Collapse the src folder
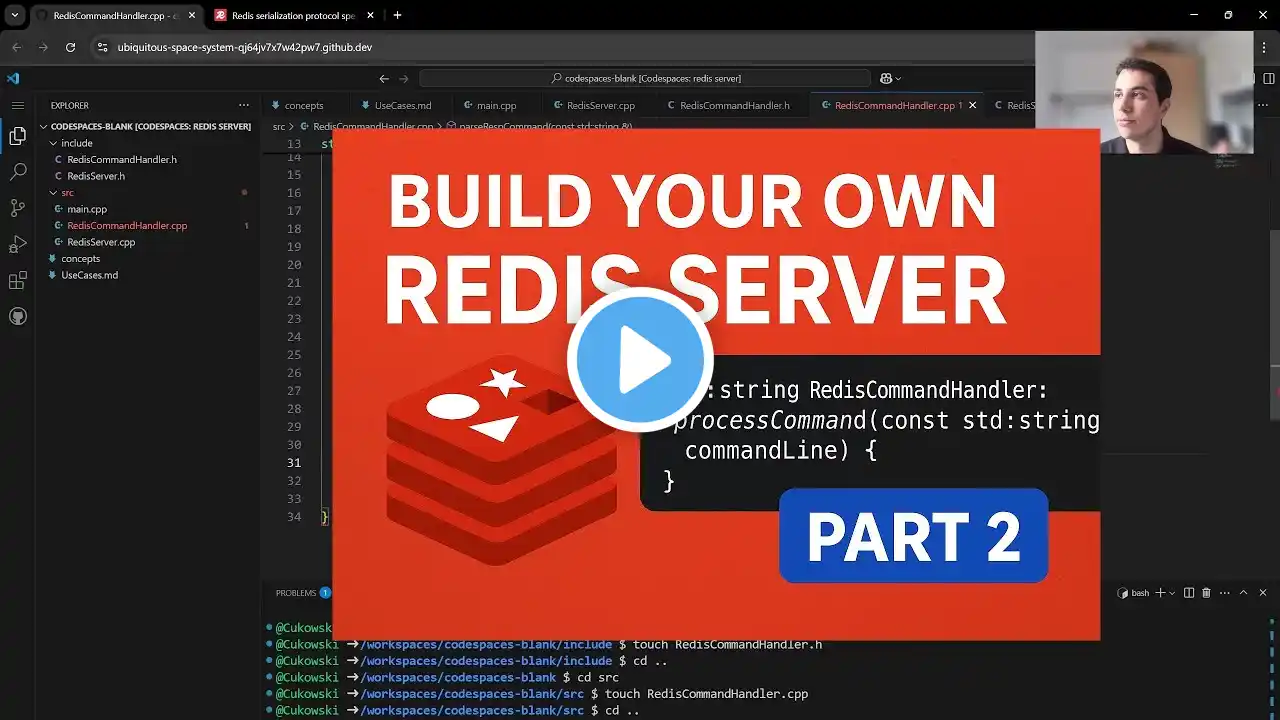 point(53,192)
